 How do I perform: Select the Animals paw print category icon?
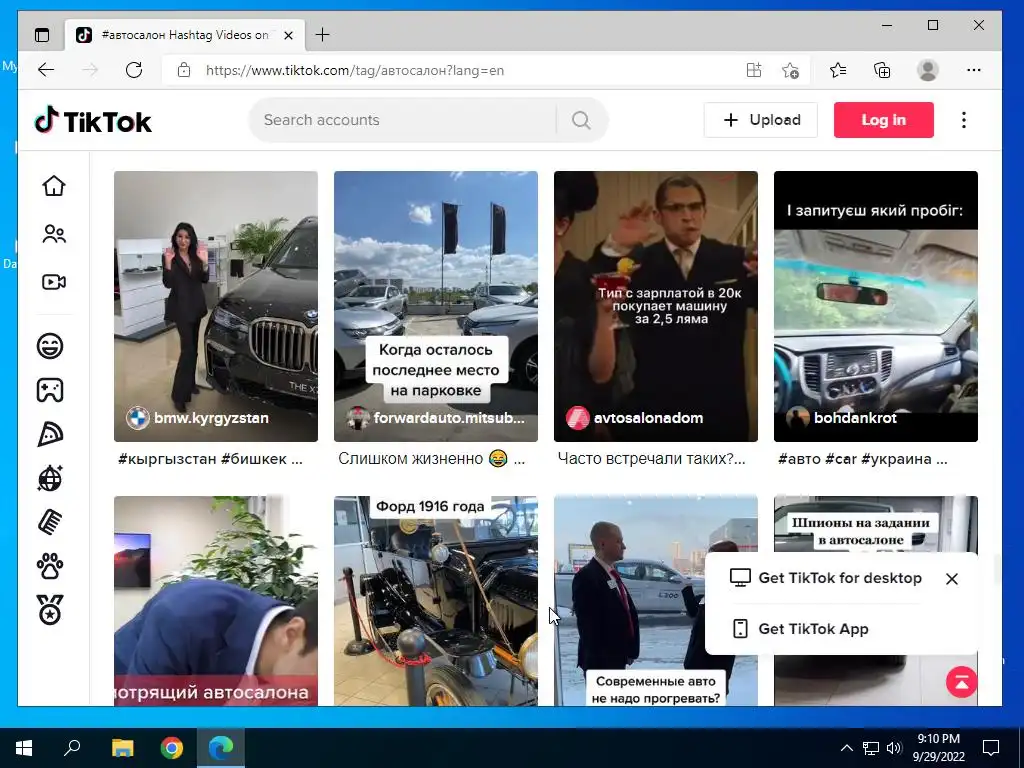tap(50, 566)
